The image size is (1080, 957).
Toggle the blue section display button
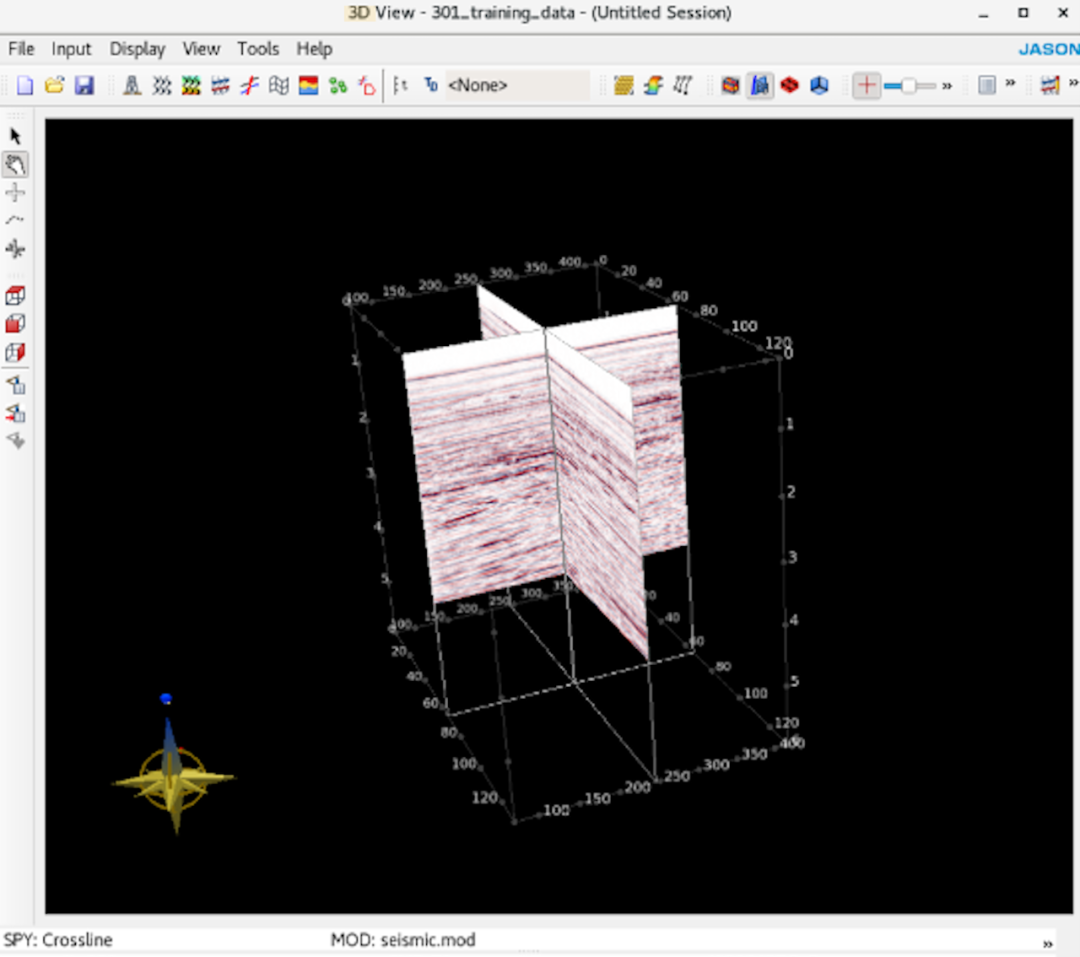click(x=760, y=86)
